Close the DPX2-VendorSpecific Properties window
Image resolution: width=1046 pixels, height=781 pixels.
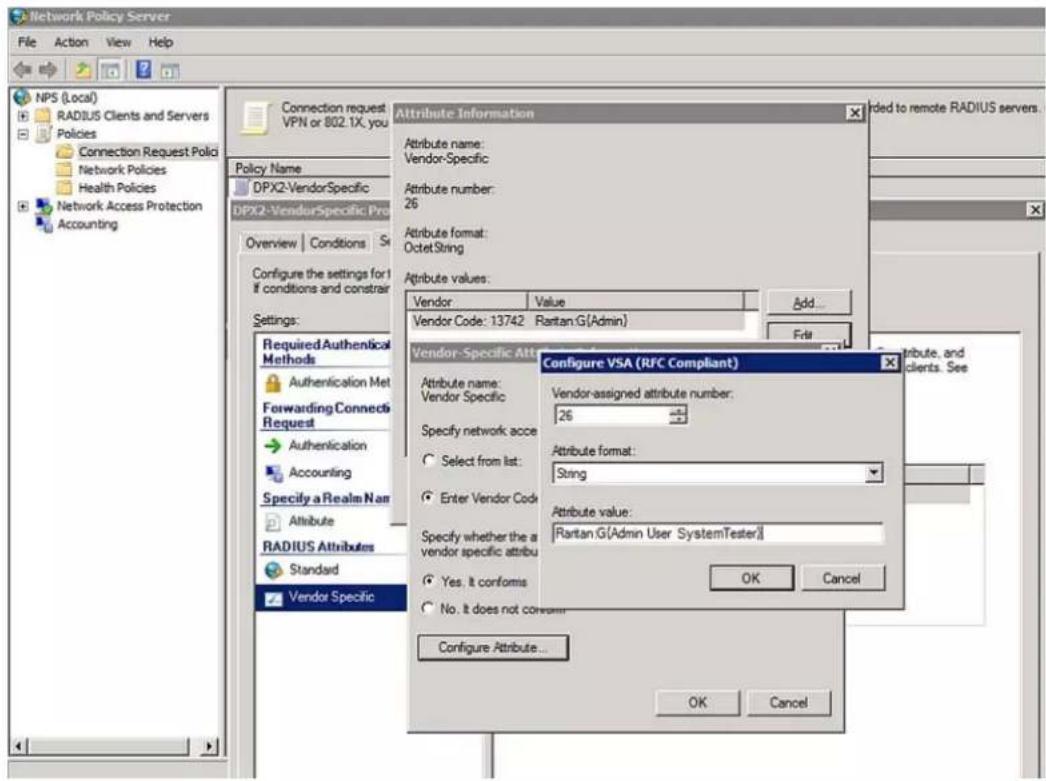(1035, 210)
